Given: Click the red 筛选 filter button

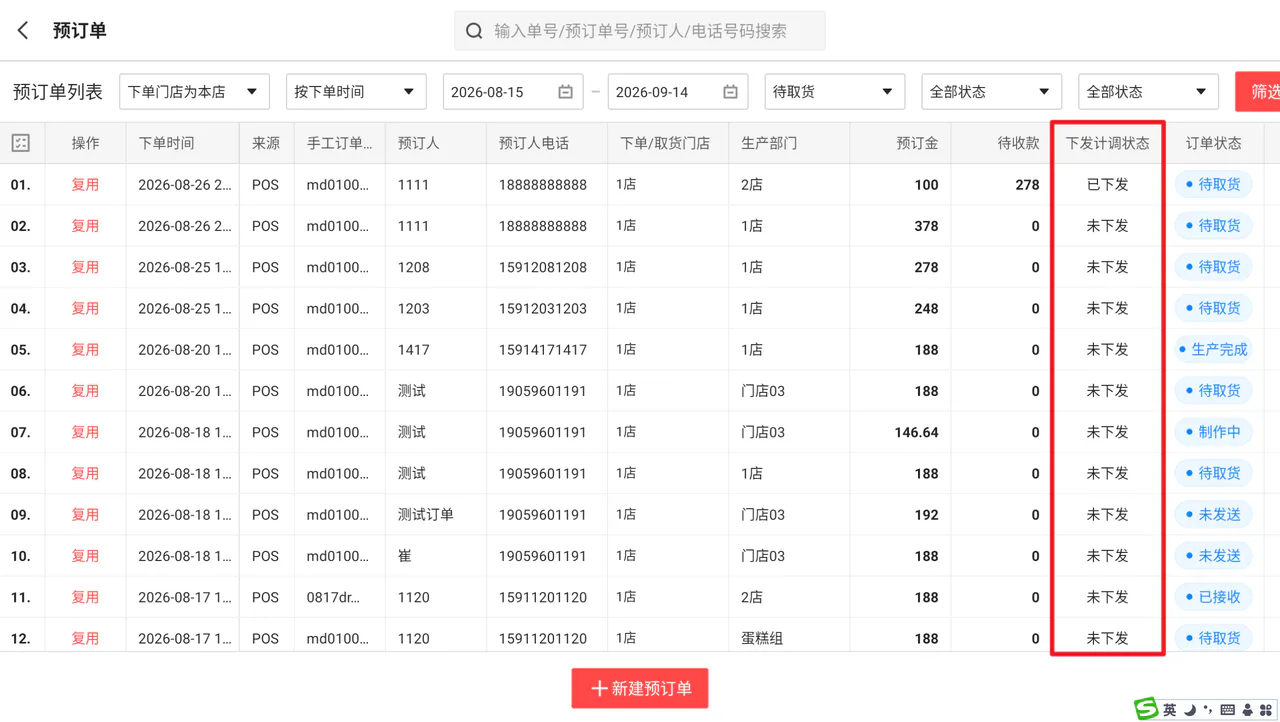Looking at the screenshot, I should coord(1259,92).
